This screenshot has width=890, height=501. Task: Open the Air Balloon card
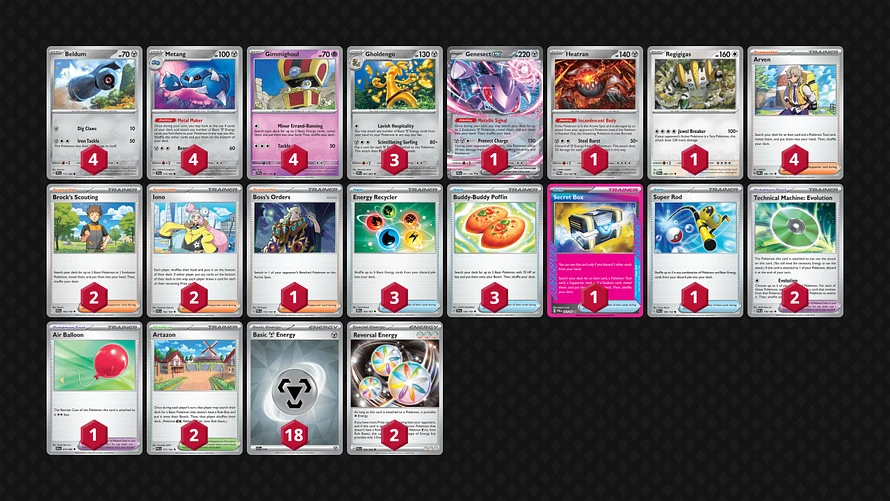[x=94, y=388]
